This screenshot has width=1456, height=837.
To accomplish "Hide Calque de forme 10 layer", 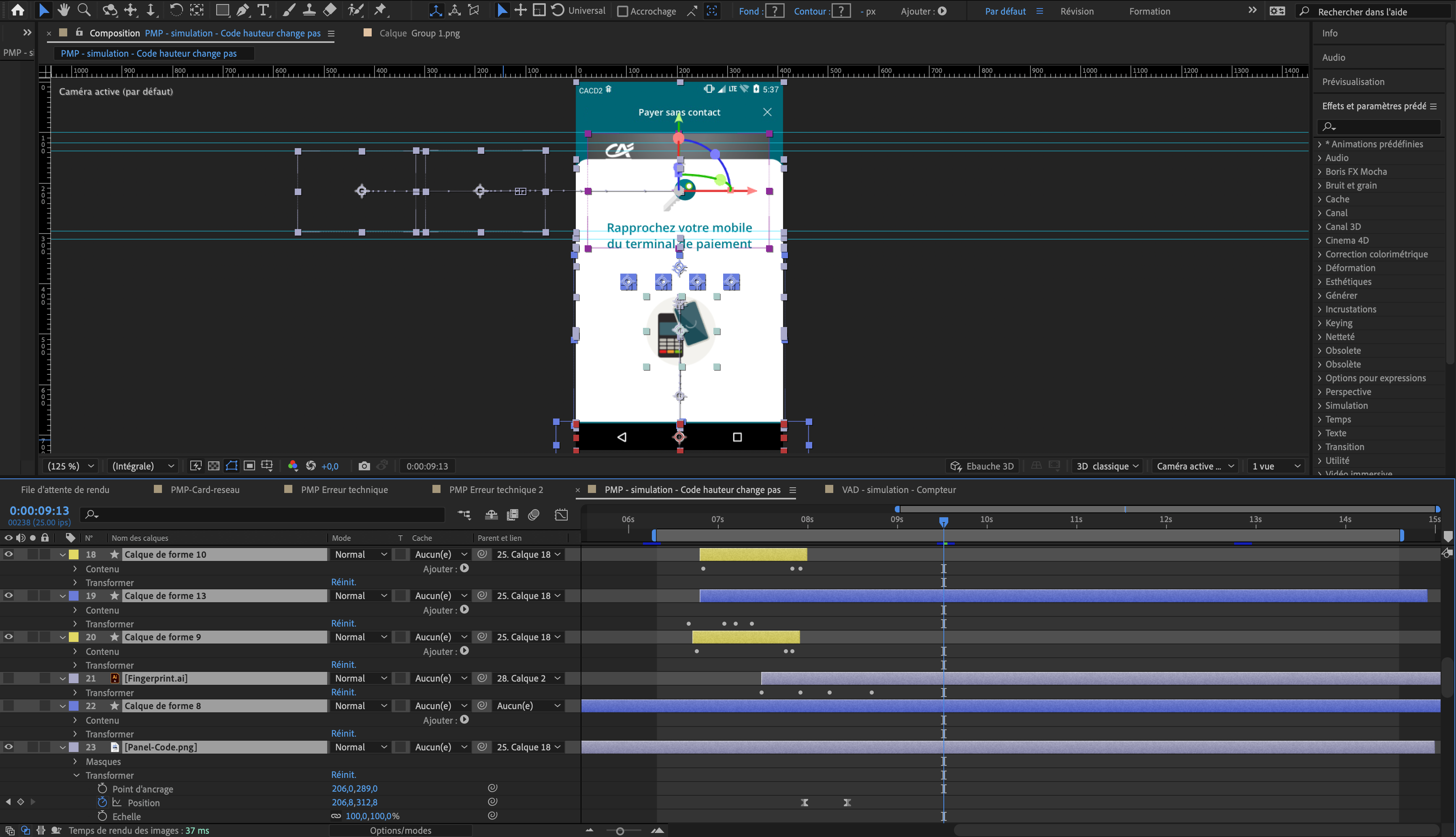I will pos(9,554).
